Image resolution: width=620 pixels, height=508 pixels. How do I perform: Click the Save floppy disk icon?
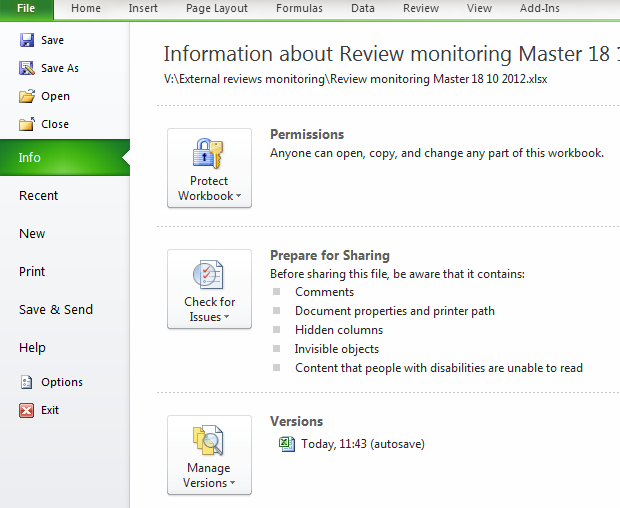27,40
